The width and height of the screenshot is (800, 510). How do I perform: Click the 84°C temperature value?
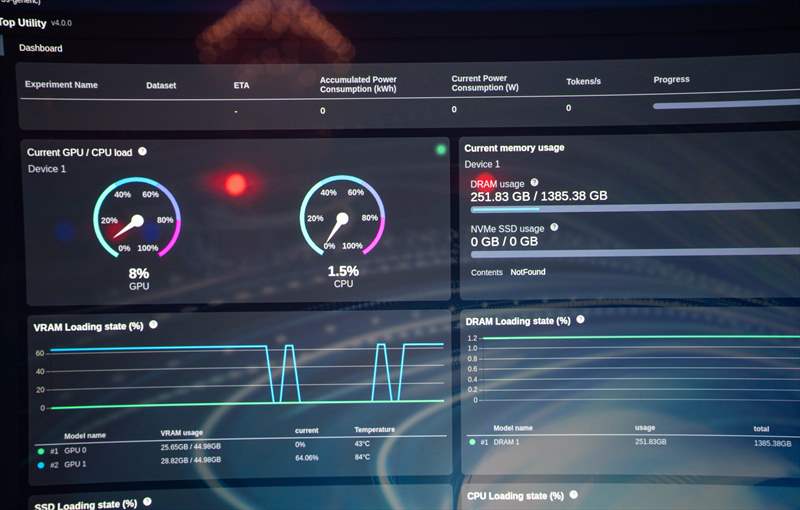(x=362, y=457)
